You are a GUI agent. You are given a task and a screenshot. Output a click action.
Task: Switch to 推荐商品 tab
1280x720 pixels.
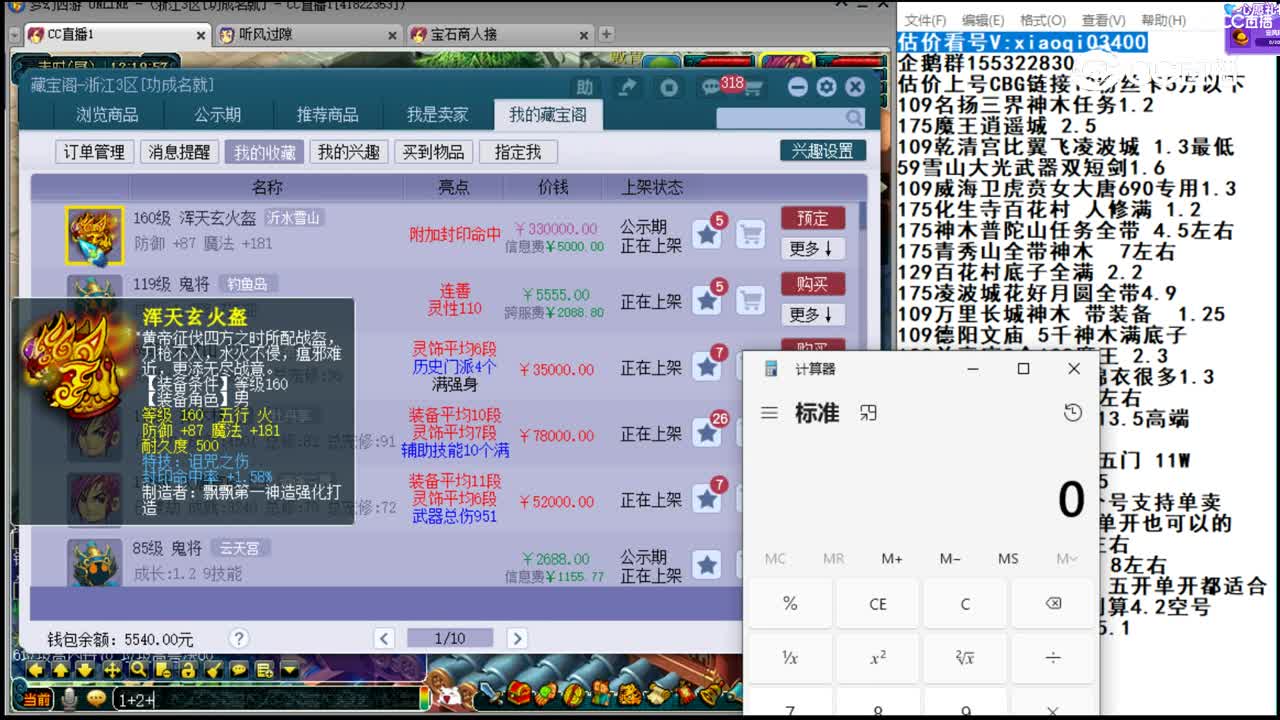tap(327, 114)
